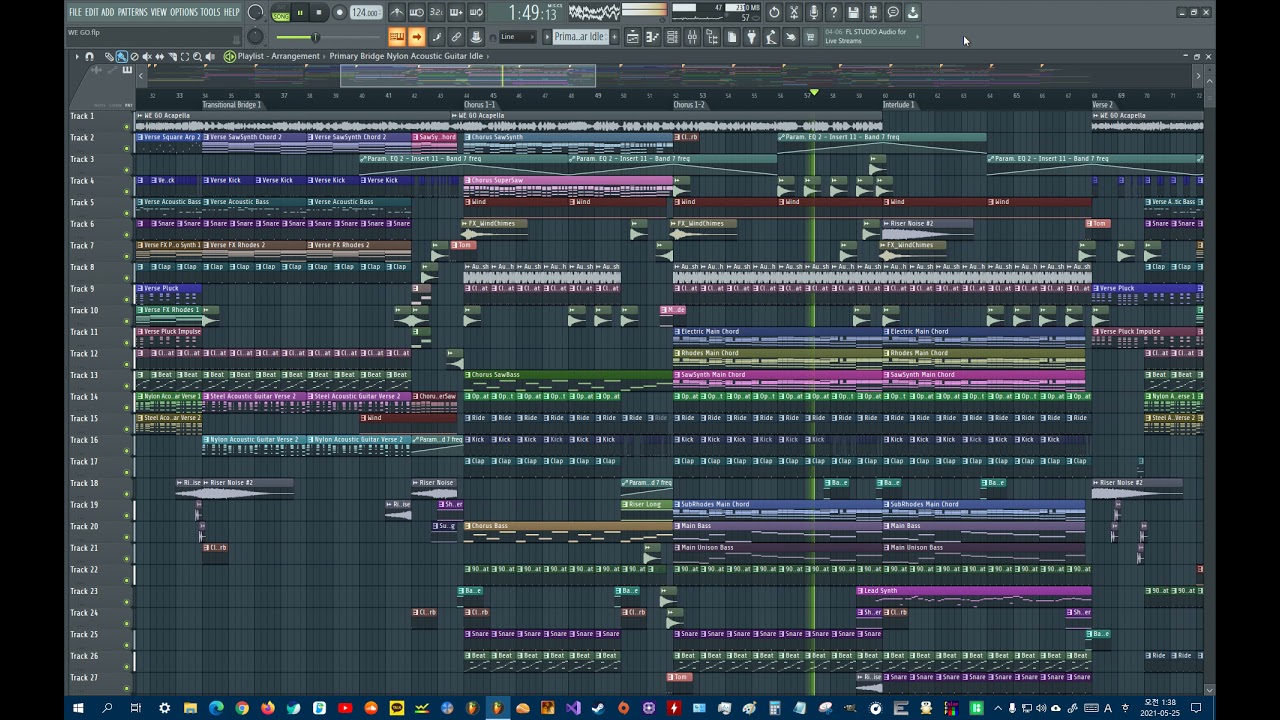Open the channel rack view icon
This screenshot has height=720, width=1280.
click(672, 37)
